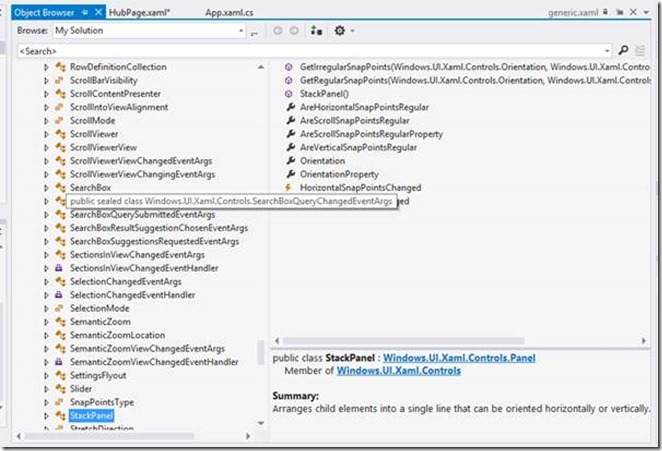Screen dimensions: 662x451
Task: Click inside the Search input field
Action: click(x=310, y=51)
